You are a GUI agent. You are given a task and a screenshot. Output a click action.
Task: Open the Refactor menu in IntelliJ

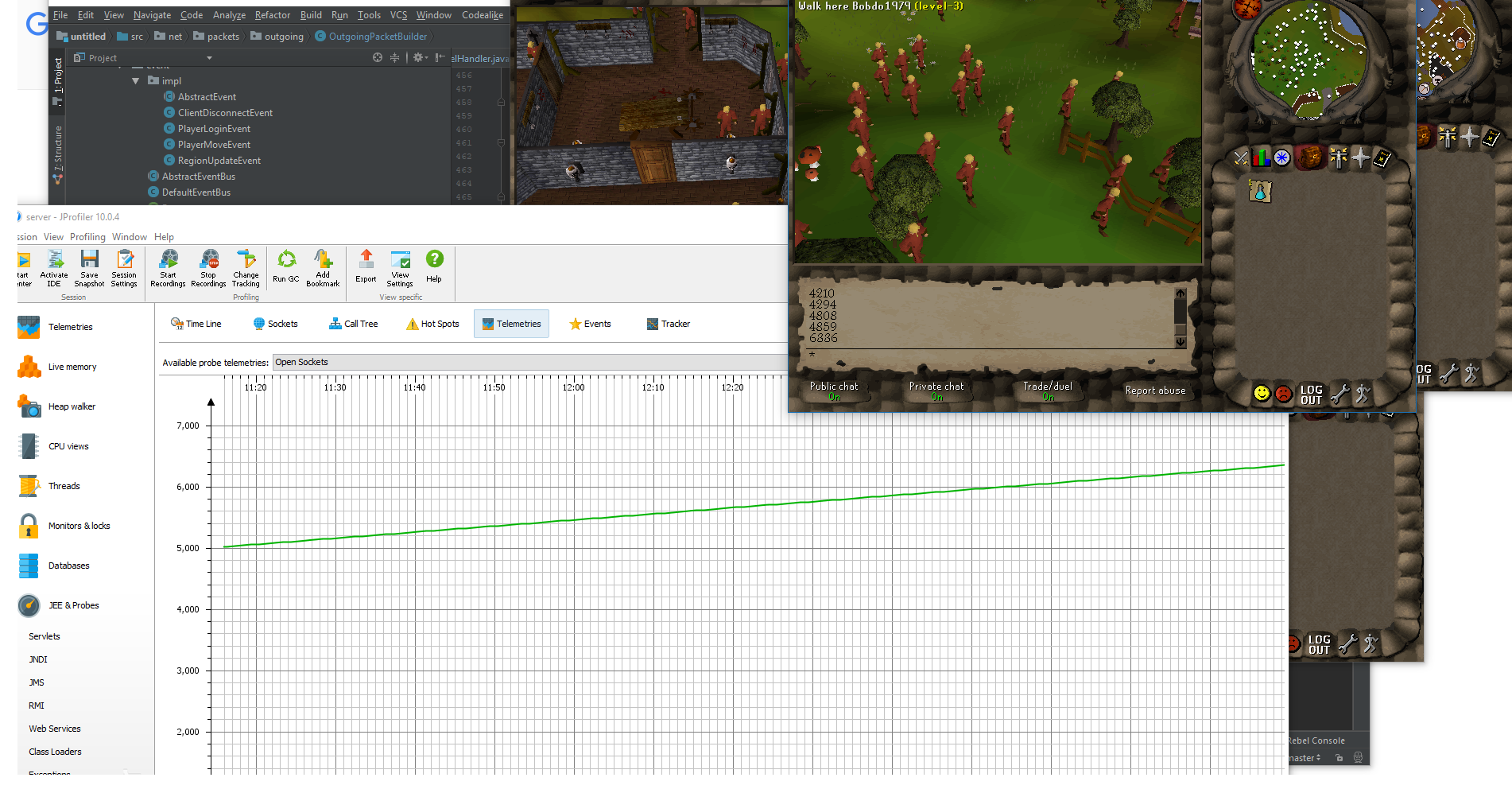coord(273,15)
